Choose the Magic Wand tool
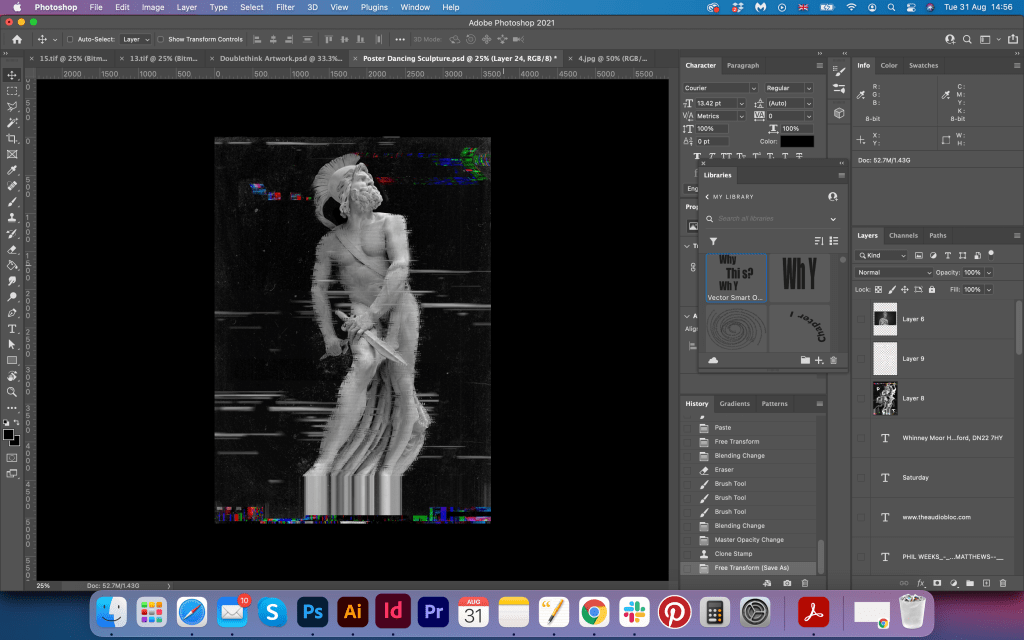Image resolution: width=1024 pixels, height=640 pixels. tap(12, 122)
